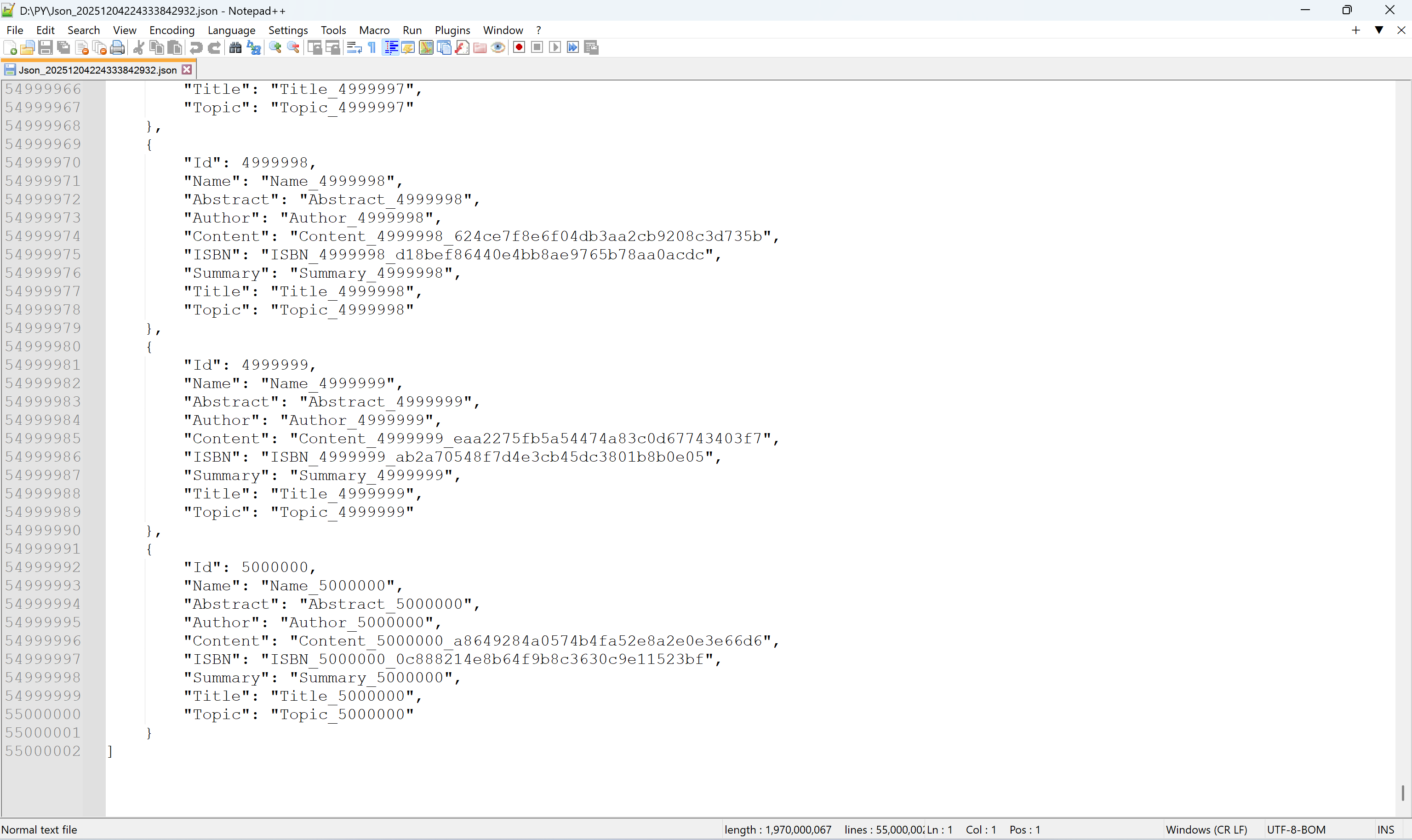This screenshot has height=840, width=1412.
Task: Click the INS insert mode indicator
Action: [x=1385, y=830]
